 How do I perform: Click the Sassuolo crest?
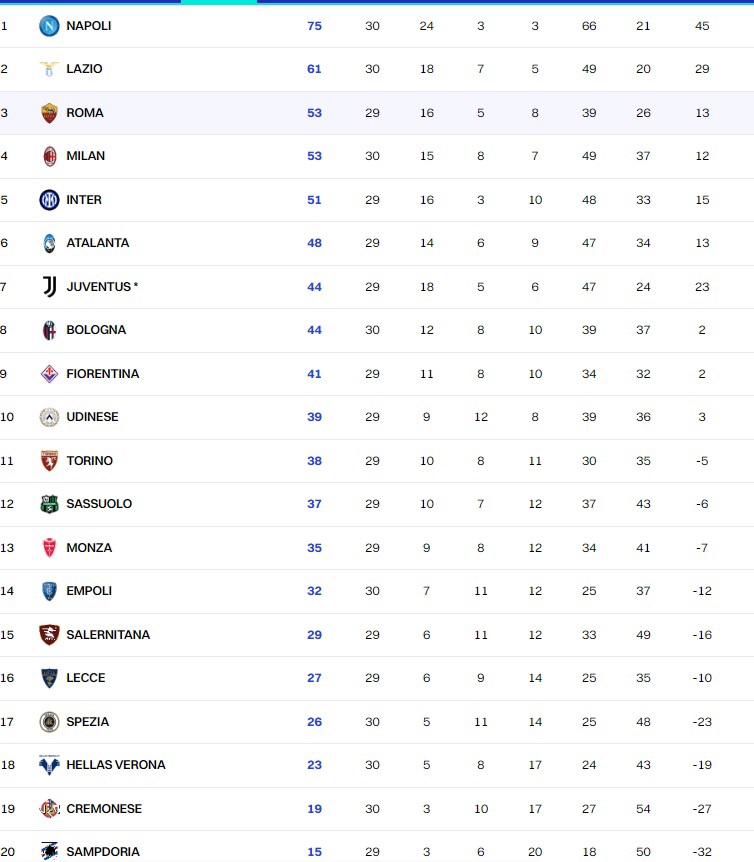coord(49,504)
